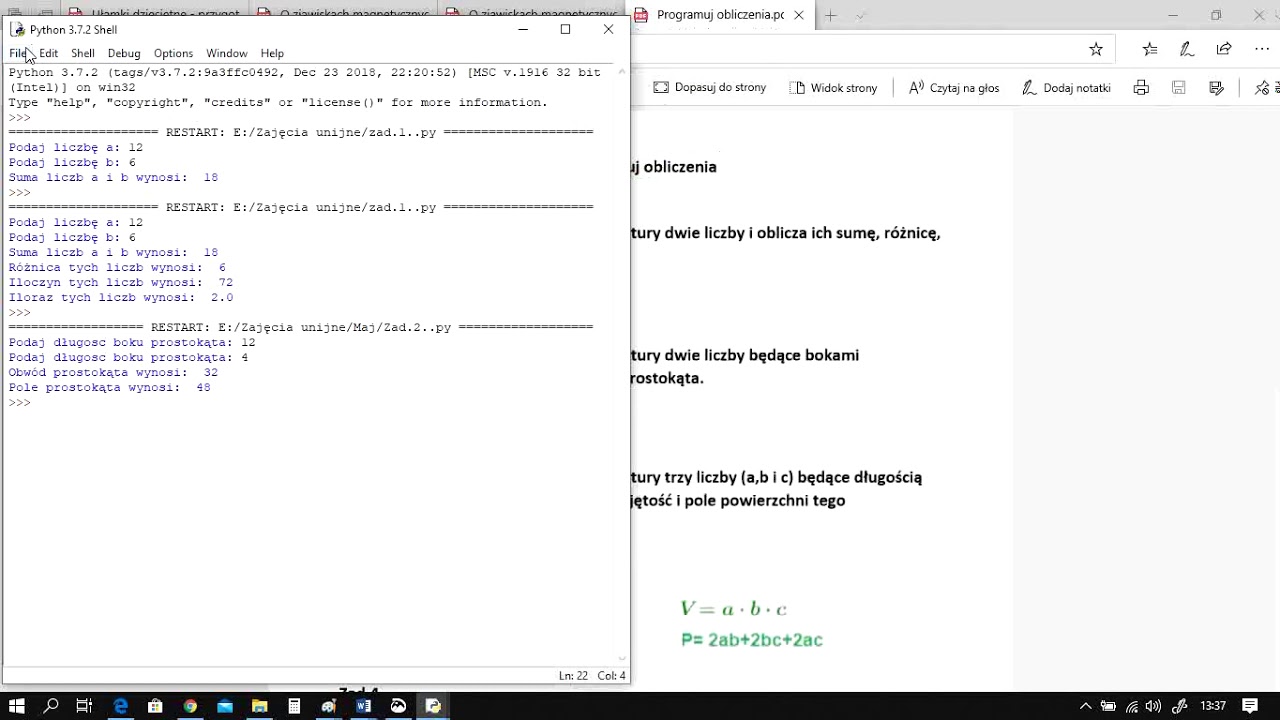Viewport: 1280px width, 720px height.
Task: Click Dodaj notatki button
Action: pos(1066,88)
